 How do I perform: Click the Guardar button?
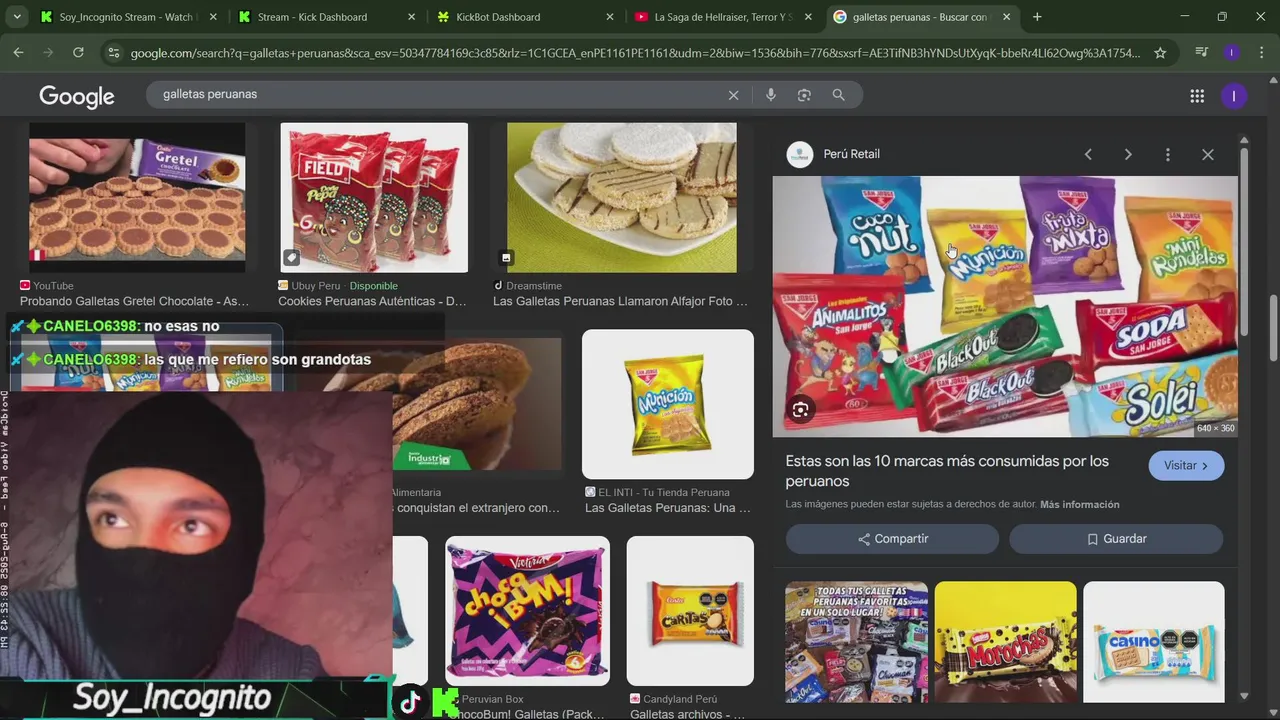coord(1116,539)
